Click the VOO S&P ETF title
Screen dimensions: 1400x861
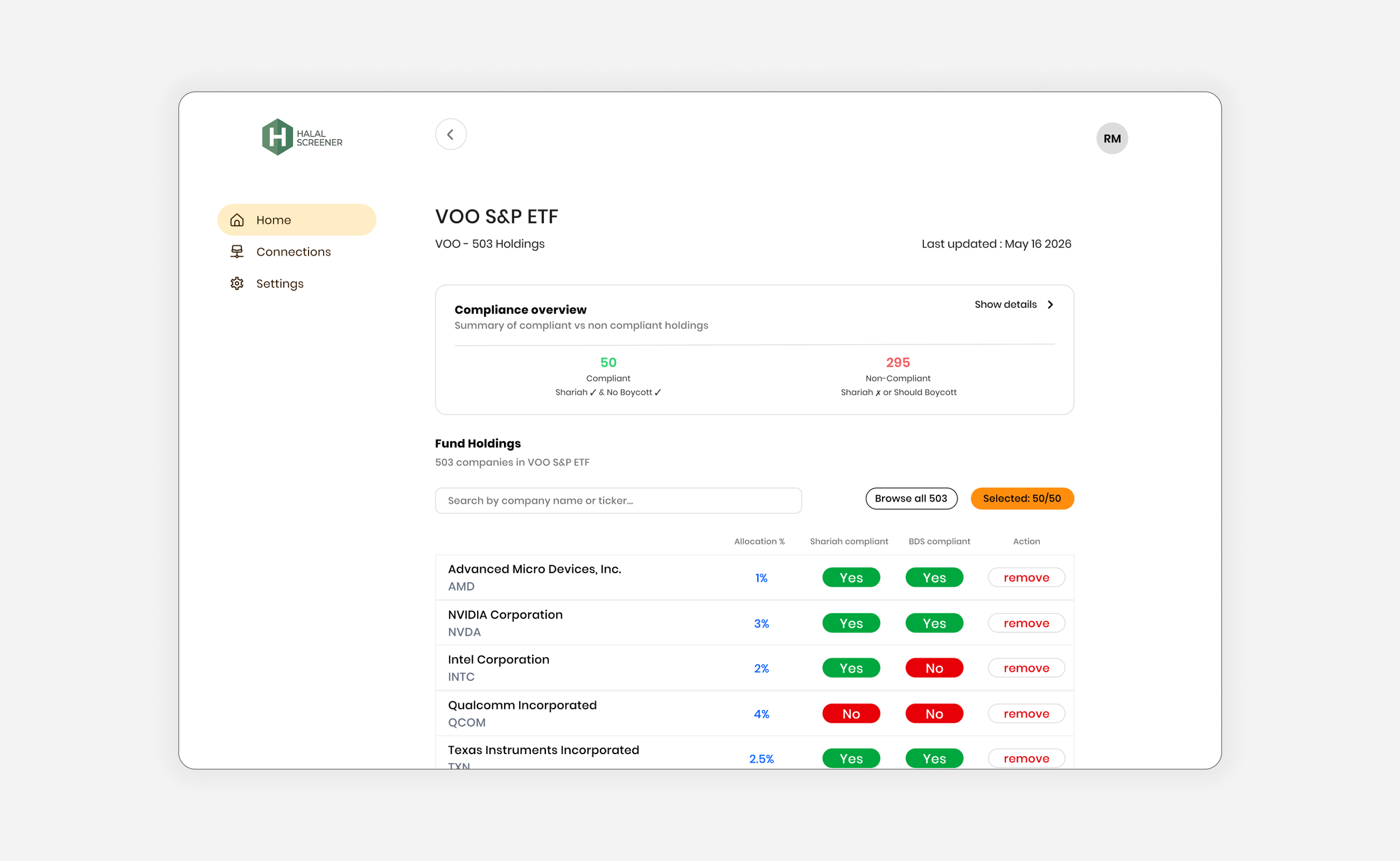[496, 217]
